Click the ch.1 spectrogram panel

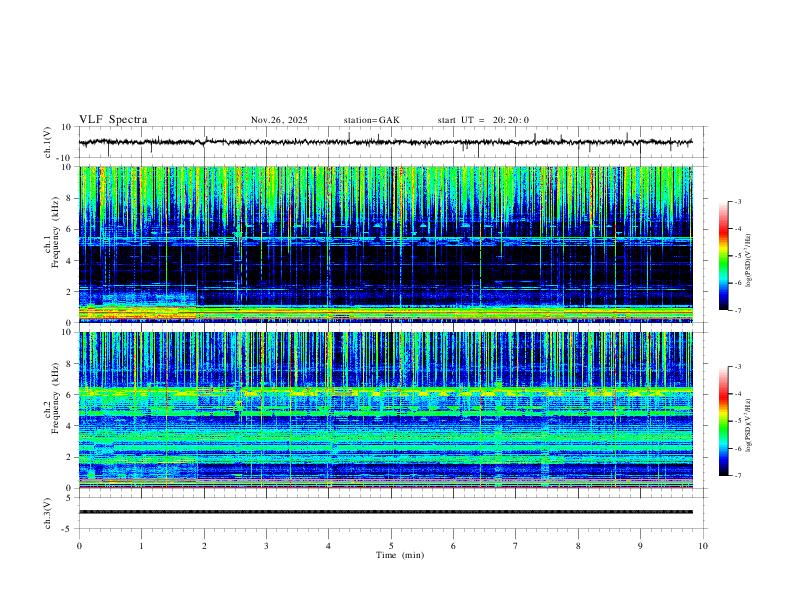pos(385,244)
